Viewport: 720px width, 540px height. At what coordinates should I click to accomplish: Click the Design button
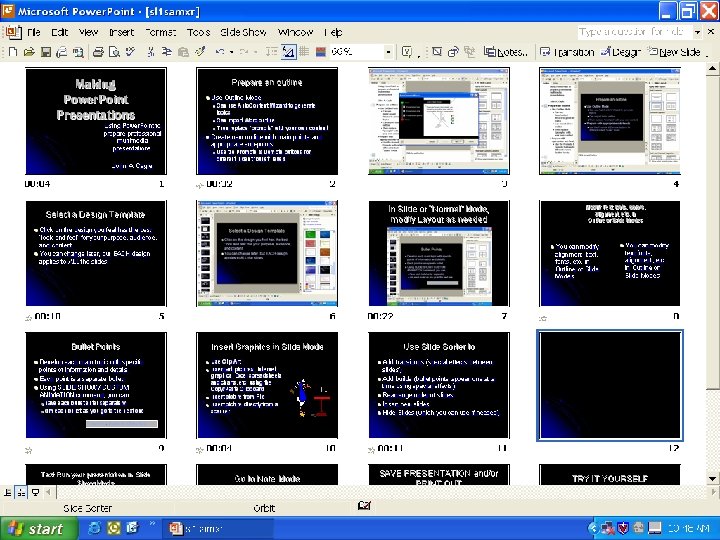coord(620,52)
